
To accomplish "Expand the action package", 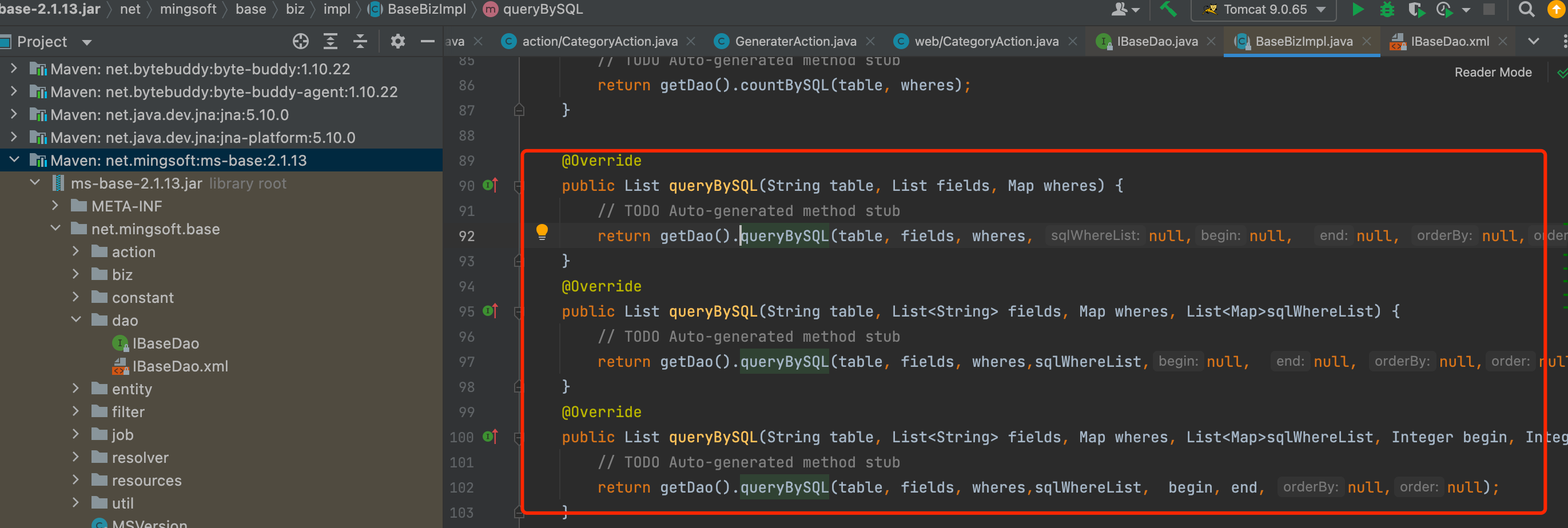I will [76, 251].
